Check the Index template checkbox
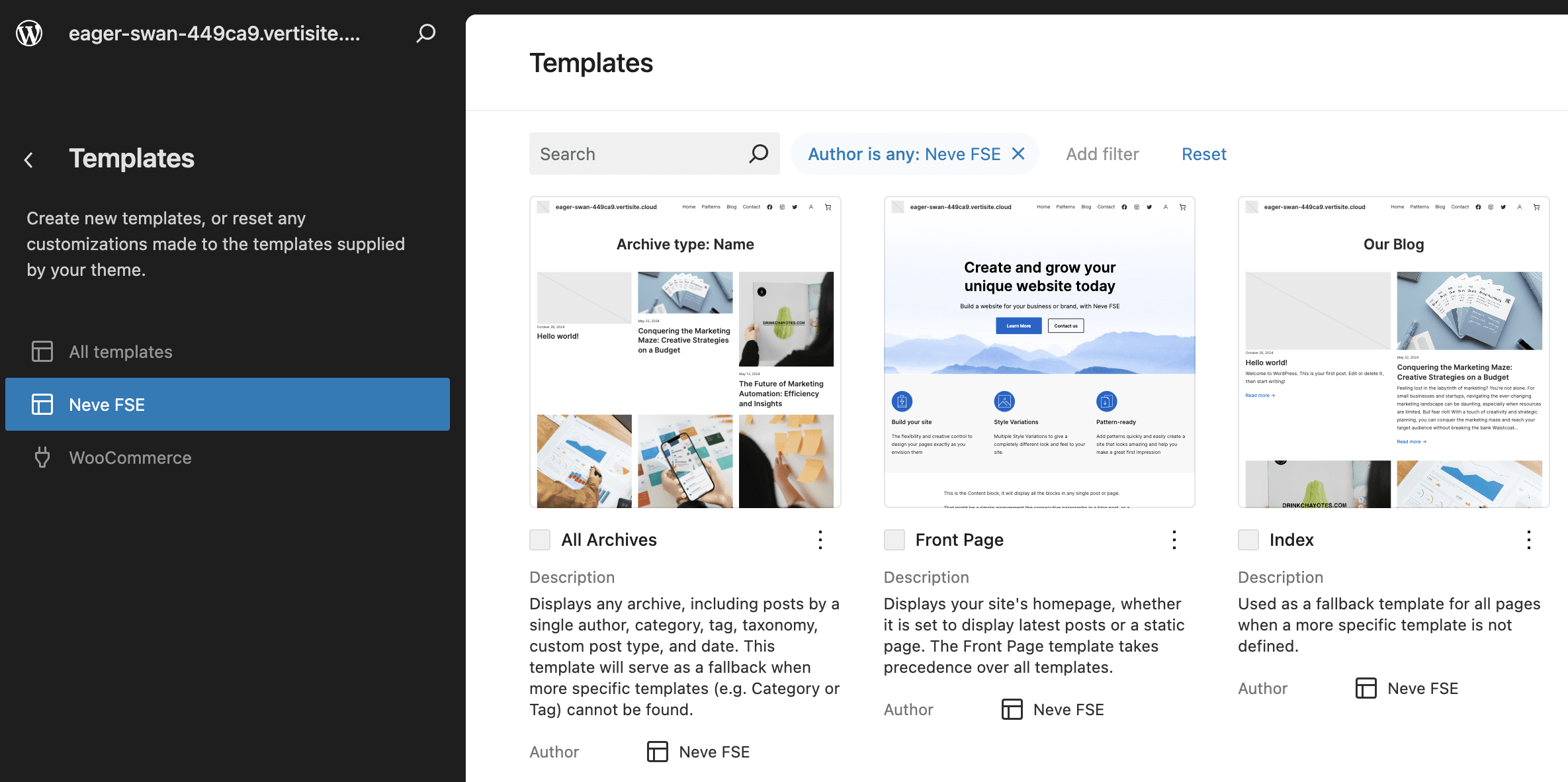The image size is (1568, 782). click(1248, 540)
